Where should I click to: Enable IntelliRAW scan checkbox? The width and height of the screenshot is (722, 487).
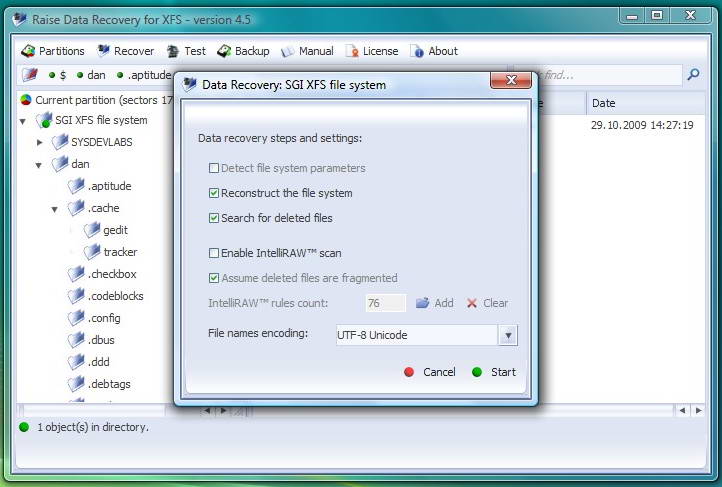click(214, 253)
